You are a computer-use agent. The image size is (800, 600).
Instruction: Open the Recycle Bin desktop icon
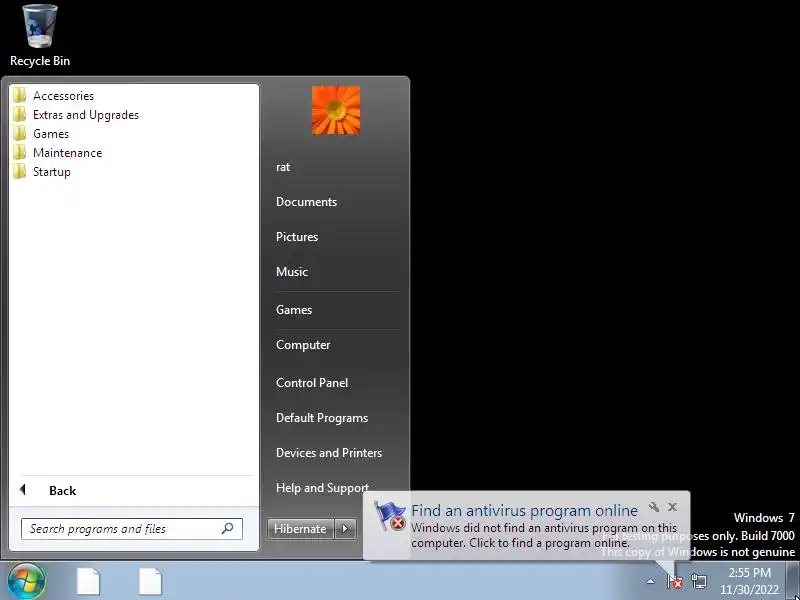click(40, 36)
